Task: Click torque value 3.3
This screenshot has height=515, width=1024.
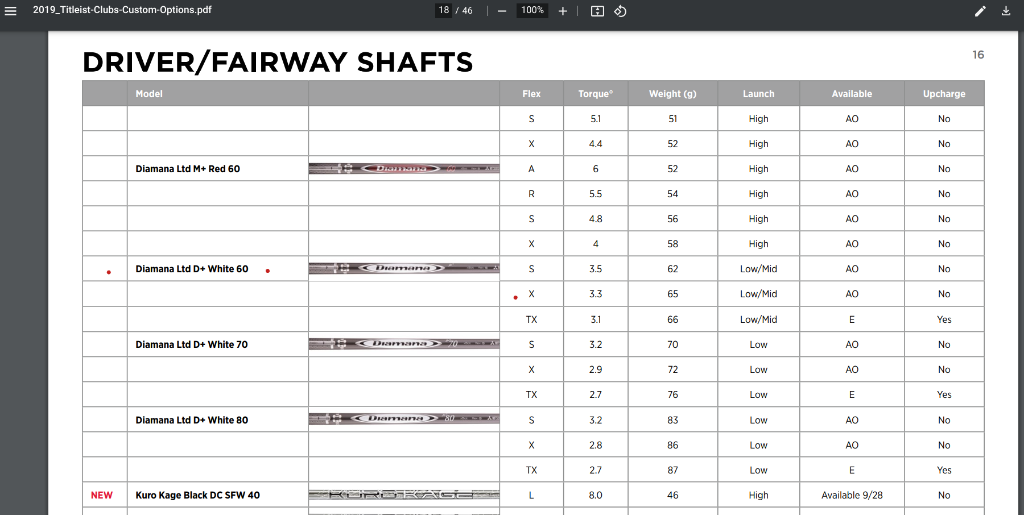Action: pyautogui.click(x=596, y=294)
